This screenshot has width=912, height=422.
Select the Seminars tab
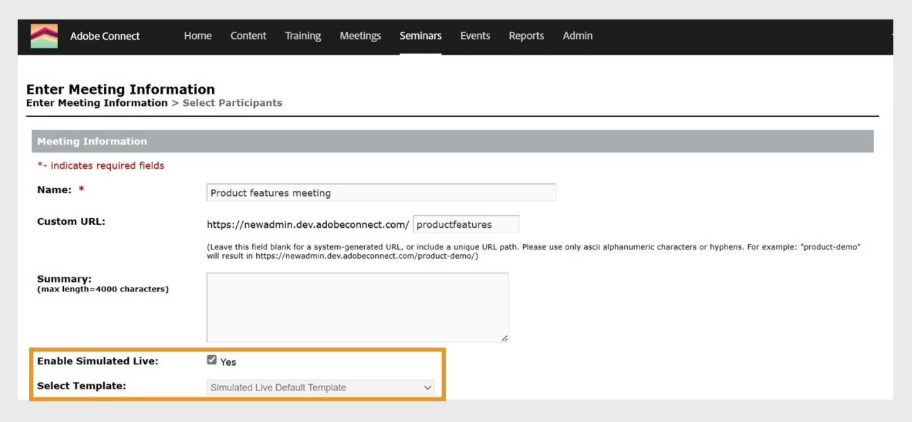pos(421,36)
